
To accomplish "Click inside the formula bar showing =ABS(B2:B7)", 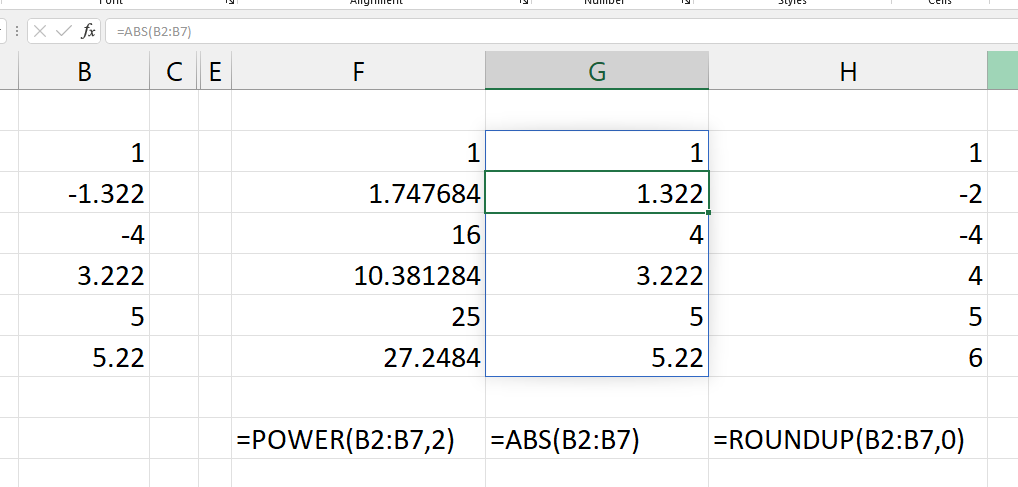I will click(562, 31).
